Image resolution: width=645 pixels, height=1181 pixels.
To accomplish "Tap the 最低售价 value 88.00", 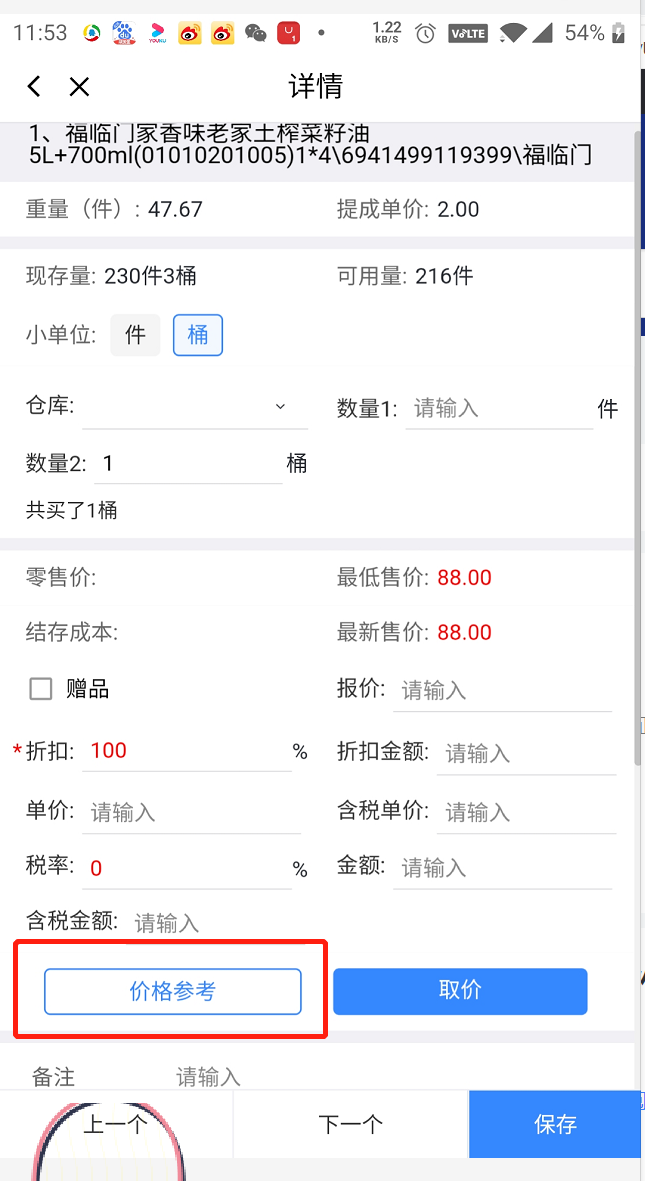I will click(464, 578).
